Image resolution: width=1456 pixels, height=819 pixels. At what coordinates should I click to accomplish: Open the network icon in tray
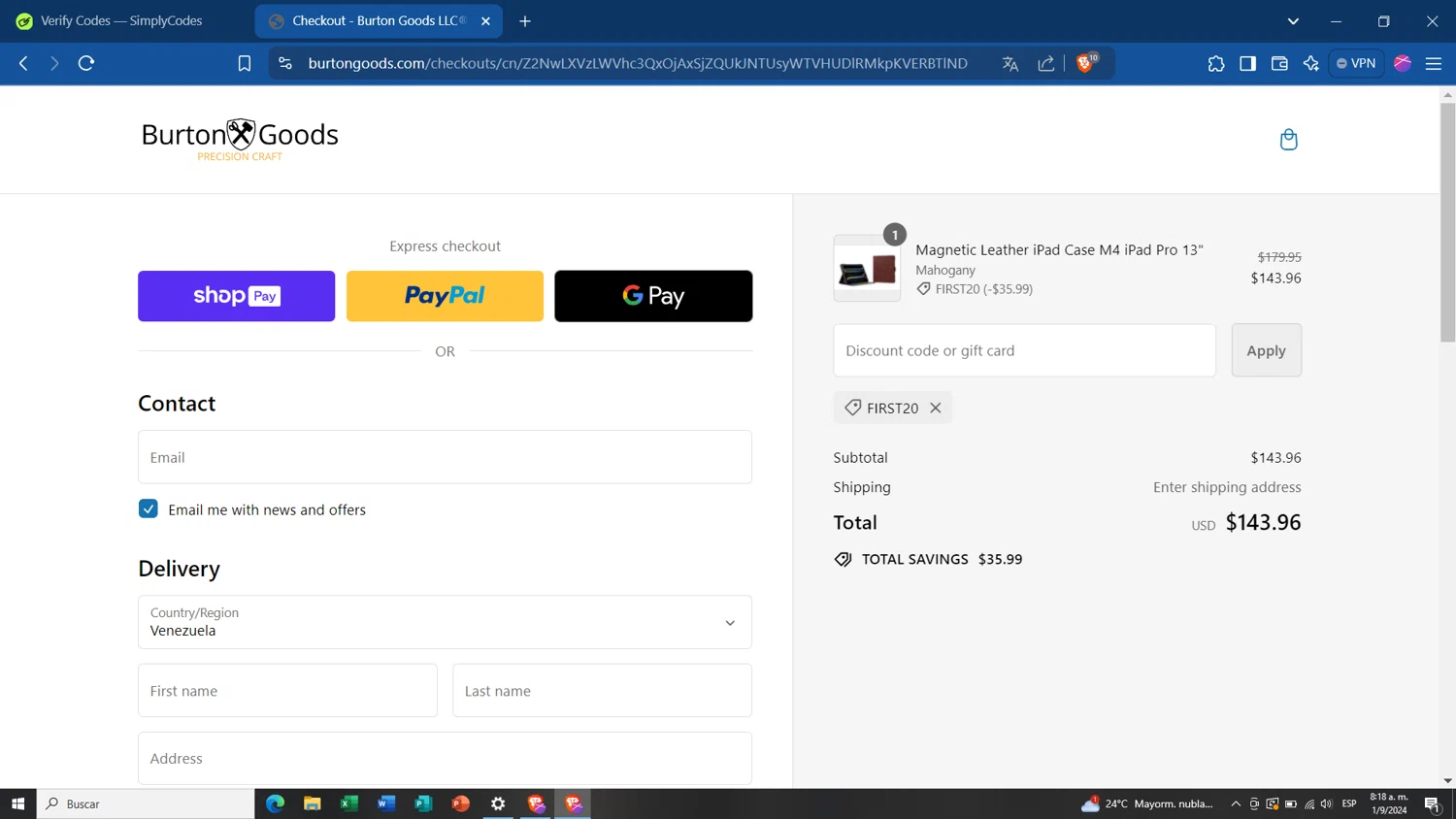(1309, 803)
